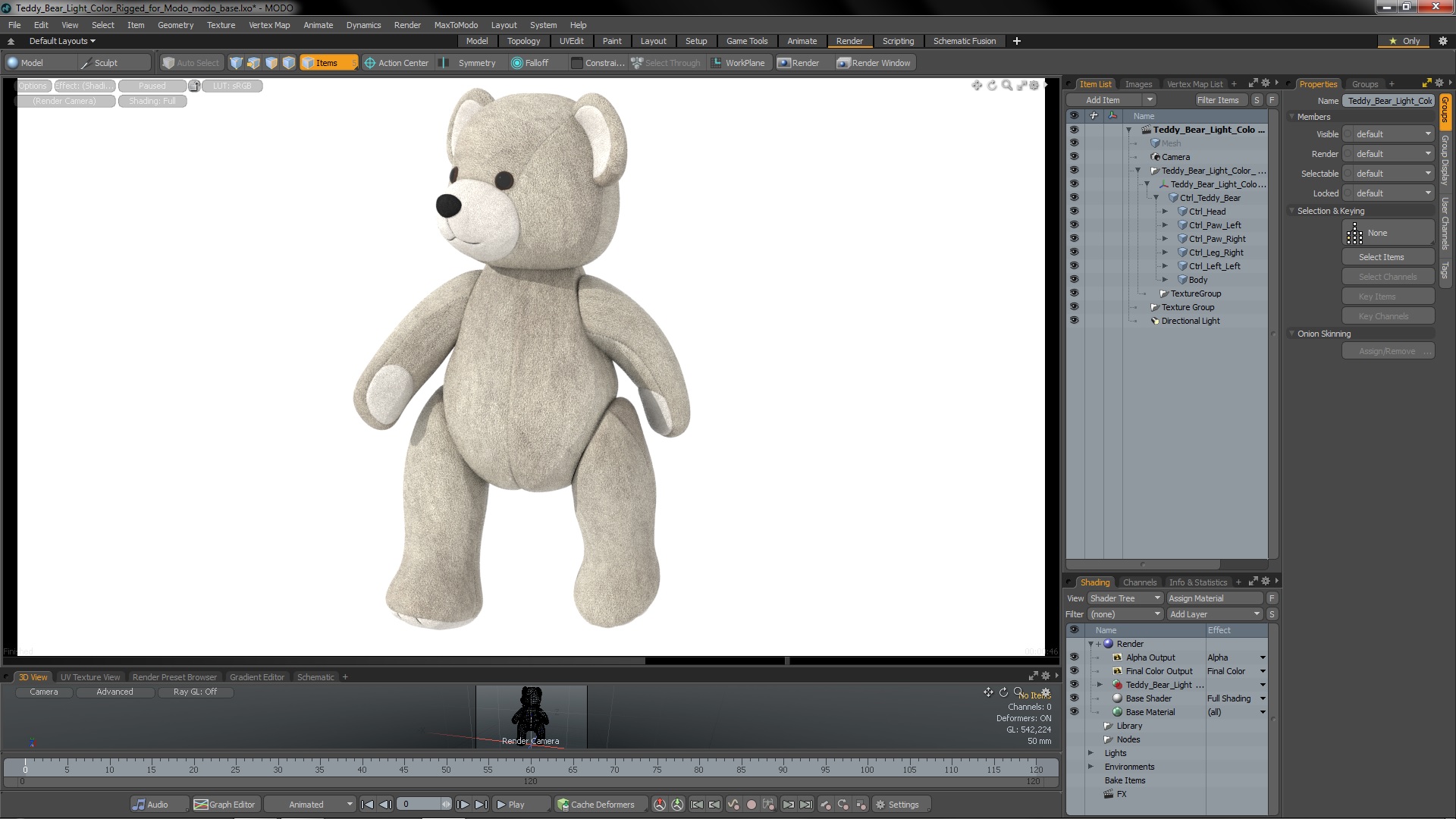Open the Geometry menu
Screen dimensions: 1456x819
[x=176, y=25]
